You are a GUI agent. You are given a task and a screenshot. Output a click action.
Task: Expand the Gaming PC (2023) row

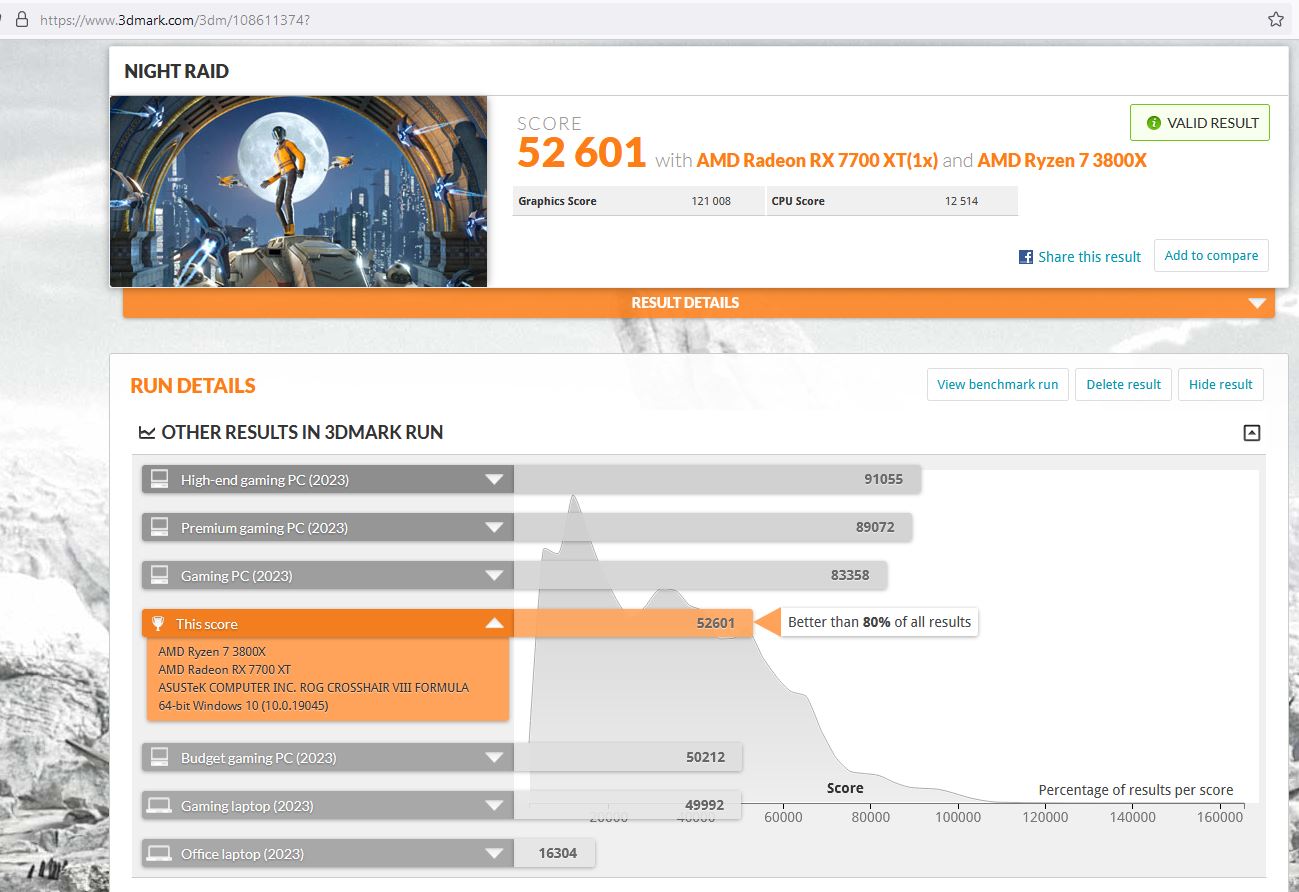494,575
